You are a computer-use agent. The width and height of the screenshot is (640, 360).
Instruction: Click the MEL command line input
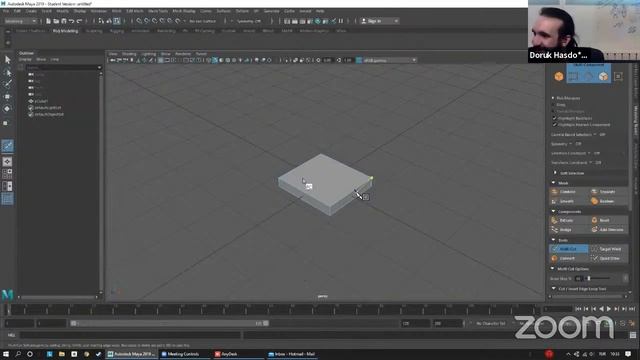coord(131,335)
